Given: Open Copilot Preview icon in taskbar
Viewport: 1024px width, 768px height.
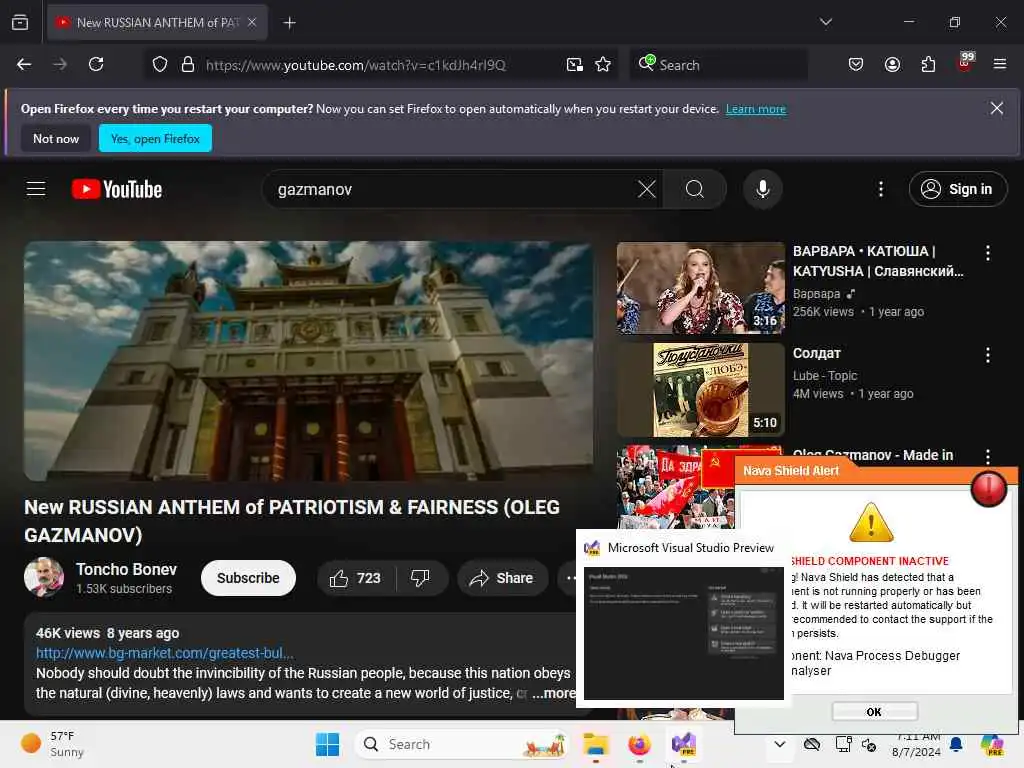Looking at the screenshot, I should point(992,744).
